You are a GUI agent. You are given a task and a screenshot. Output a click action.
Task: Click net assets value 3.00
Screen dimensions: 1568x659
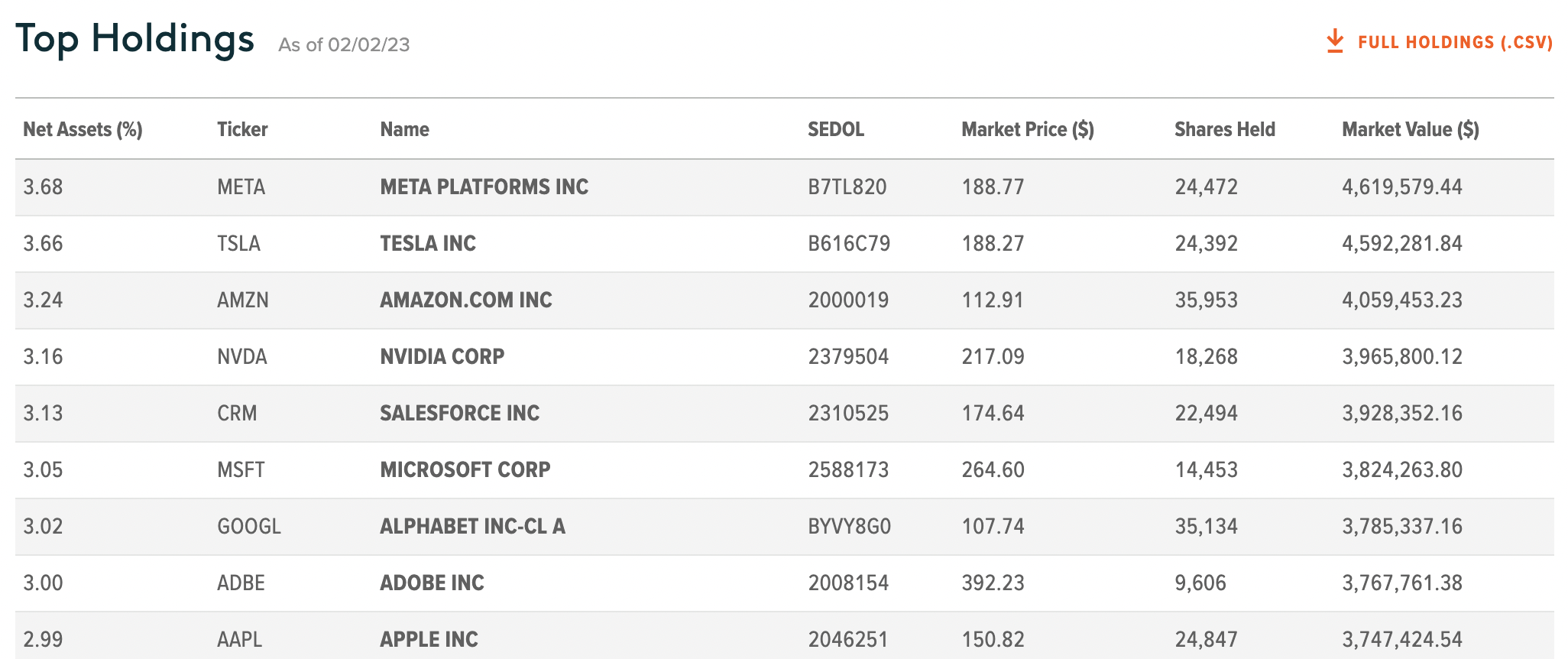point(43,583)
